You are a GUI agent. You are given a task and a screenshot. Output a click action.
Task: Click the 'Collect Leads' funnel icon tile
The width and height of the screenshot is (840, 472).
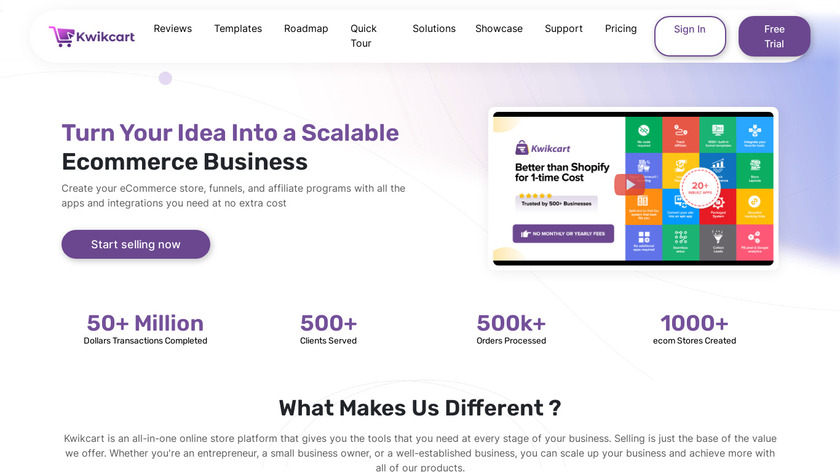[x=717, y=239]
